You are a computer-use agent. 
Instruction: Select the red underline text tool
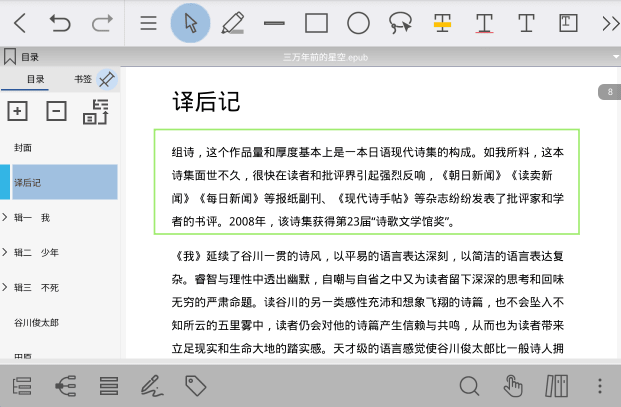[x=484, y=23]
